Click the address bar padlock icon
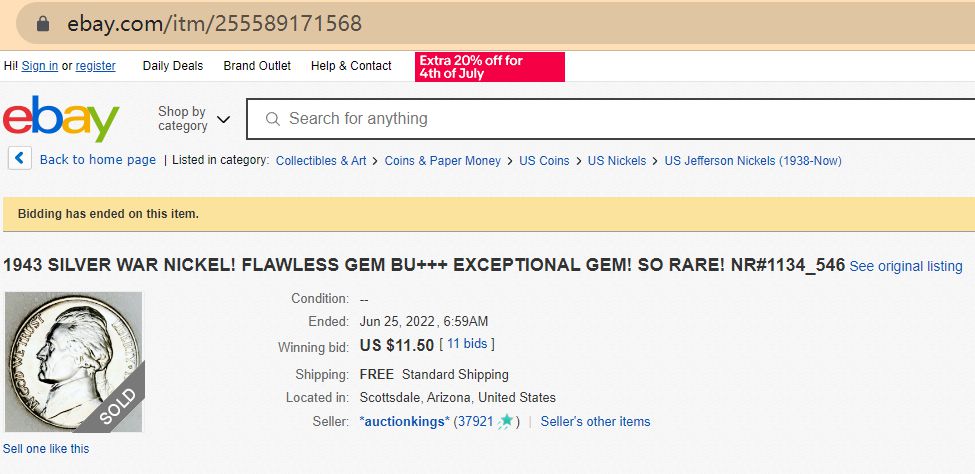This screenshot has width=975, height=474. 41,23
